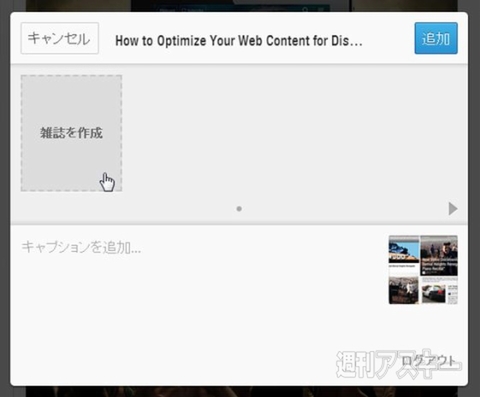Click the キャンセル cancel button
Image resolution: width=480 pixels, height=397 pixels.
(60, 38)
